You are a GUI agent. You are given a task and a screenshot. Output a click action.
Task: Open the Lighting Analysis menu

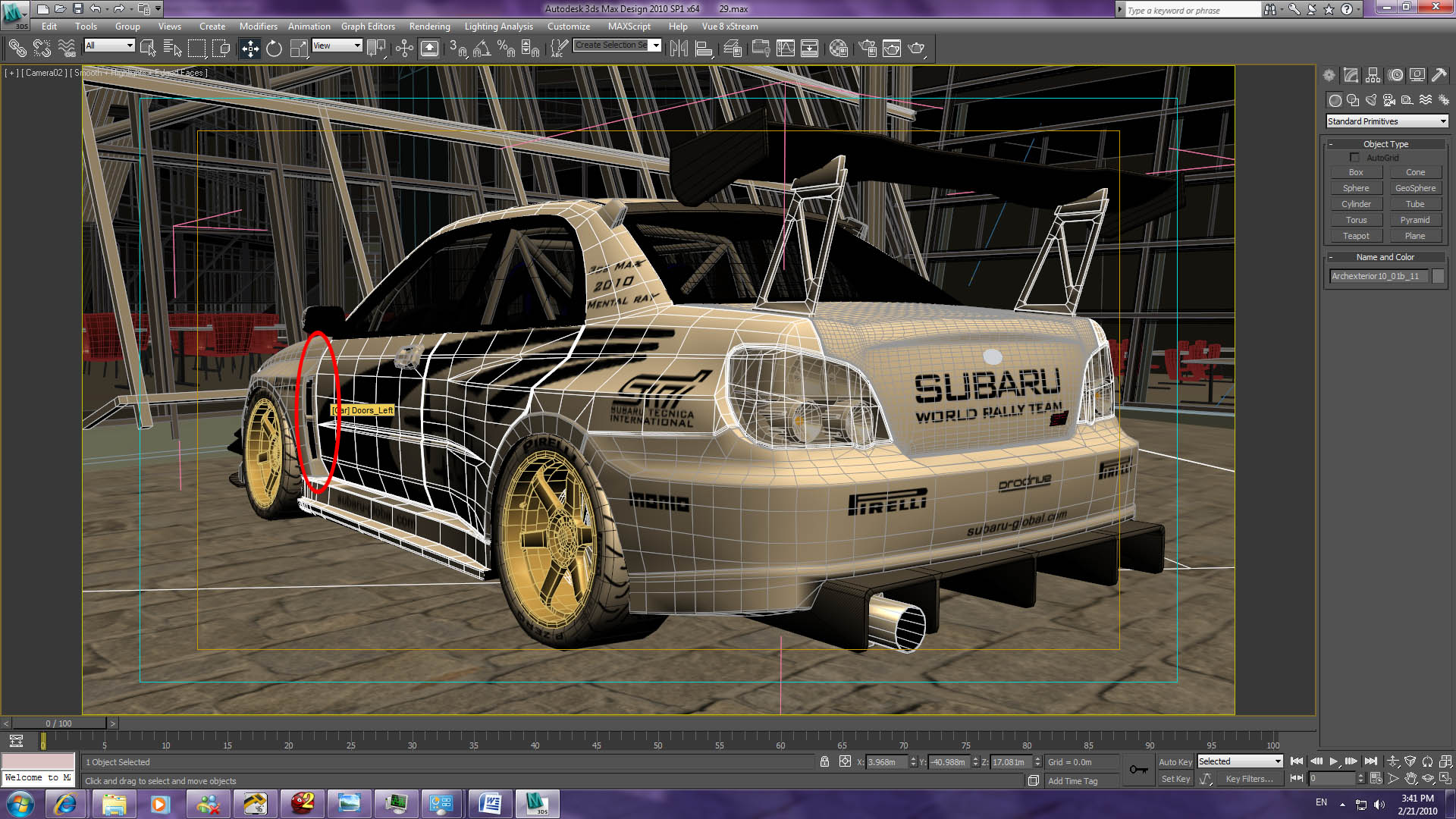point(498,27)
